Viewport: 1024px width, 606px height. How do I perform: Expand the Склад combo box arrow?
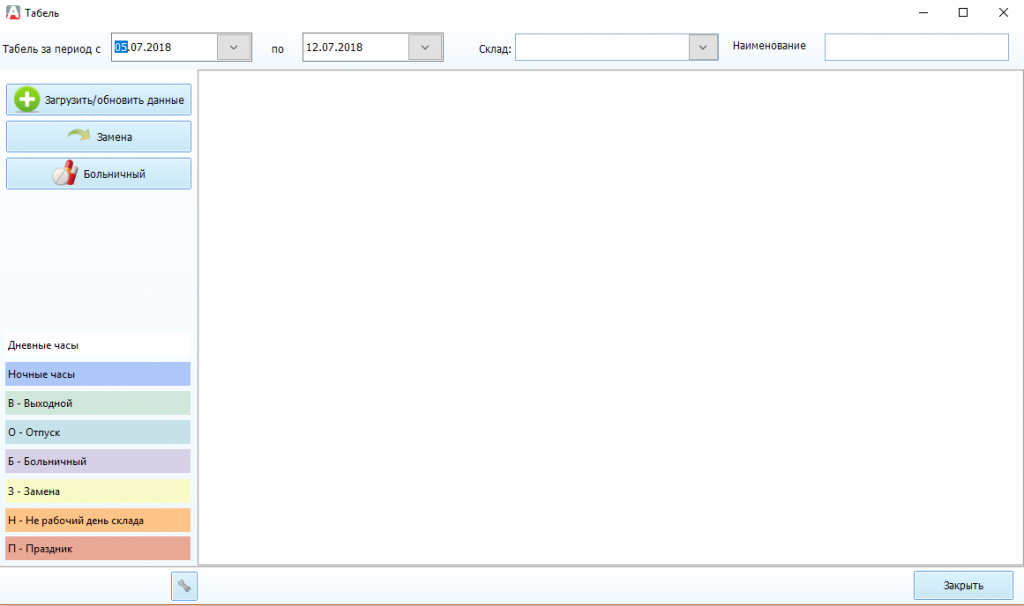coord(703,47)
